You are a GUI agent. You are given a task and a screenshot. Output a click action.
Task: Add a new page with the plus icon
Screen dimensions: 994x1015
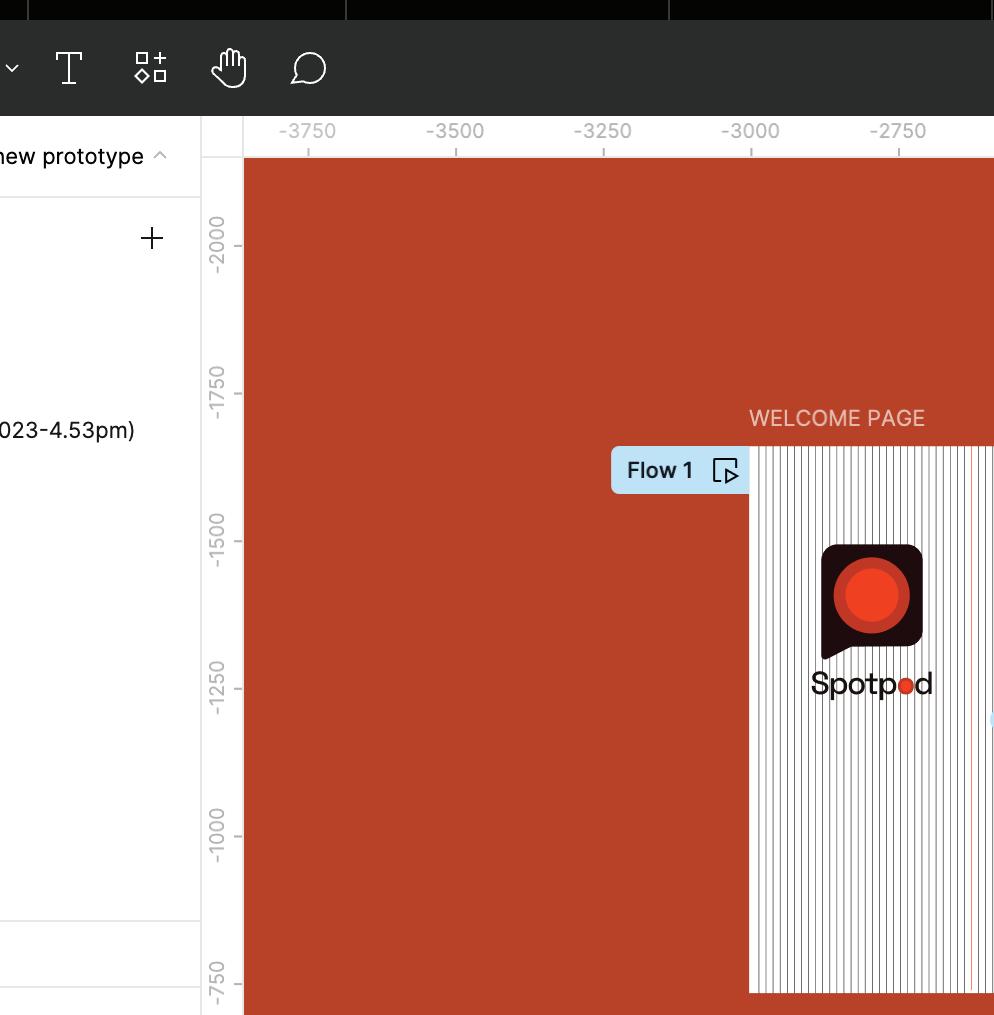152,238
